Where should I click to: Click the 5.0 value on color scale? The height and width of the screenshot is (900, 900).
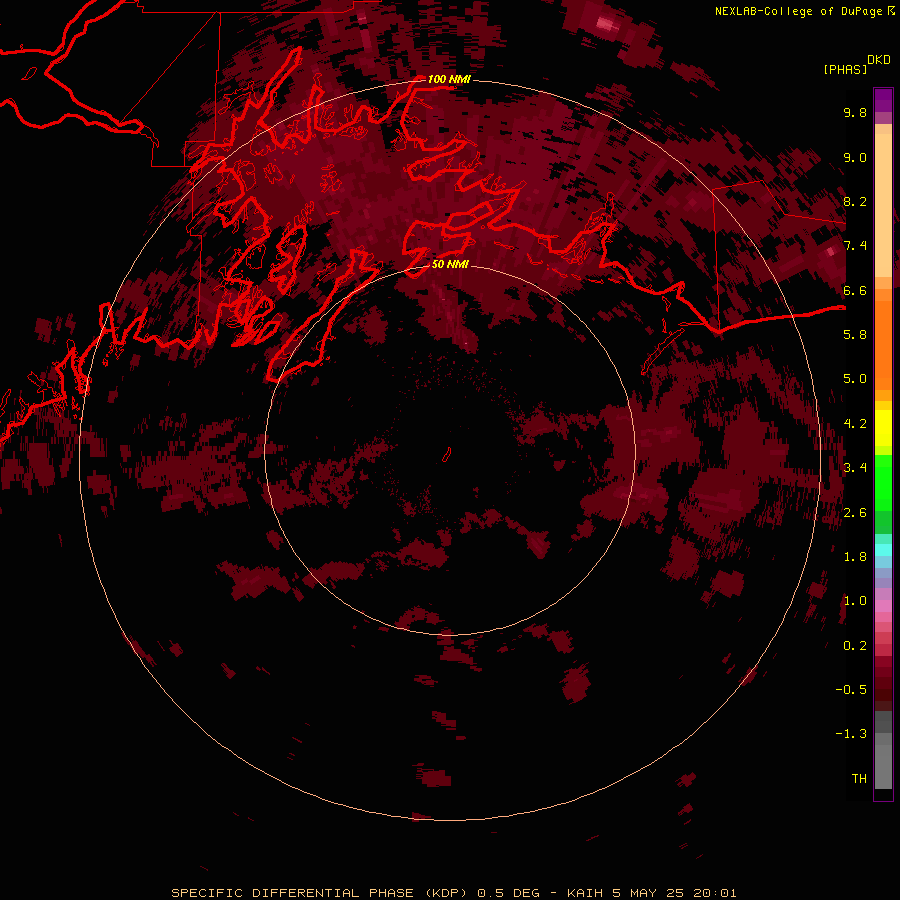pos(855,379)
